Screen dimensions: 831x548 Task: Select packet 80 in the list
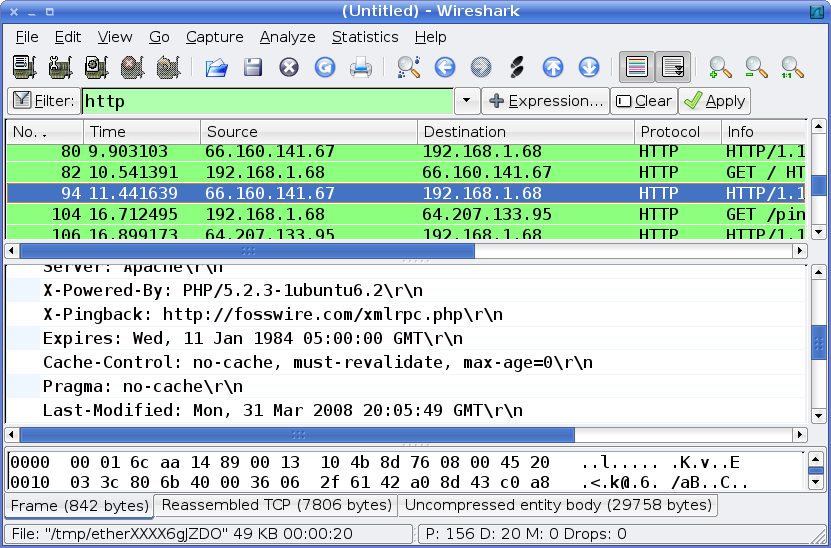406,152
